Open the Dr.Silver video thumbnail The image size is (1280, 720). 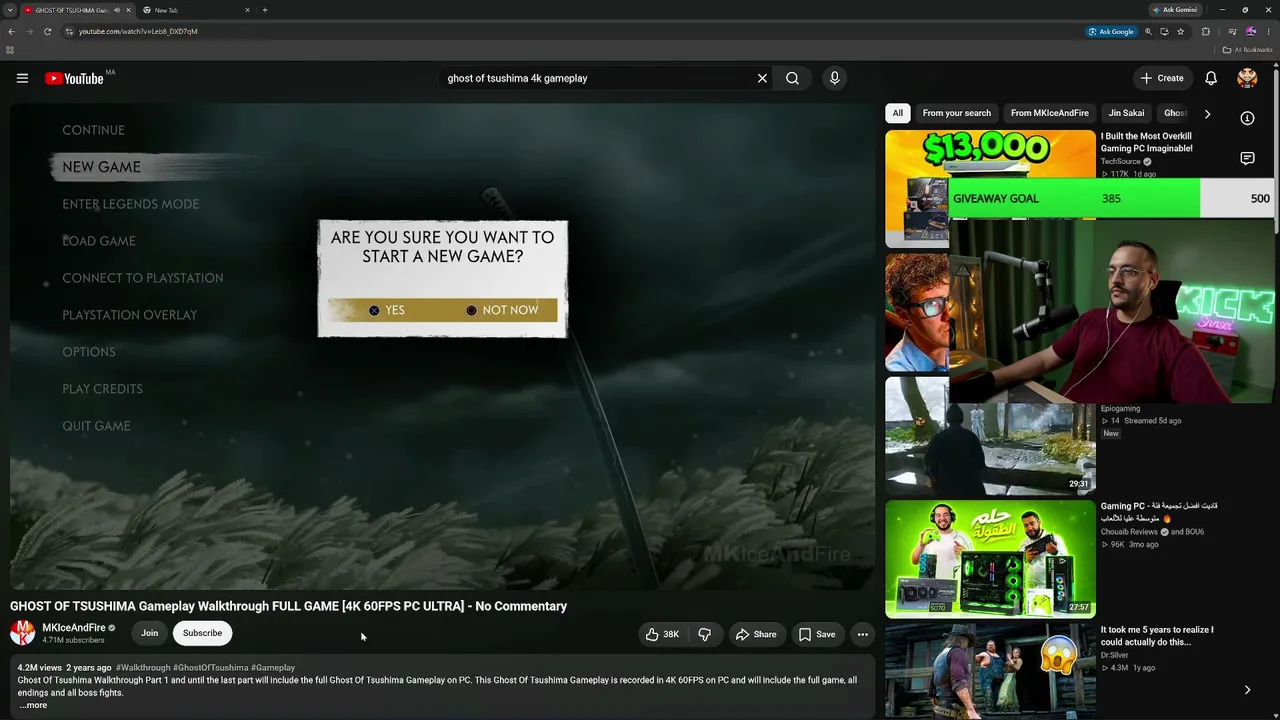pyautogui.click(x=990, y=670)
